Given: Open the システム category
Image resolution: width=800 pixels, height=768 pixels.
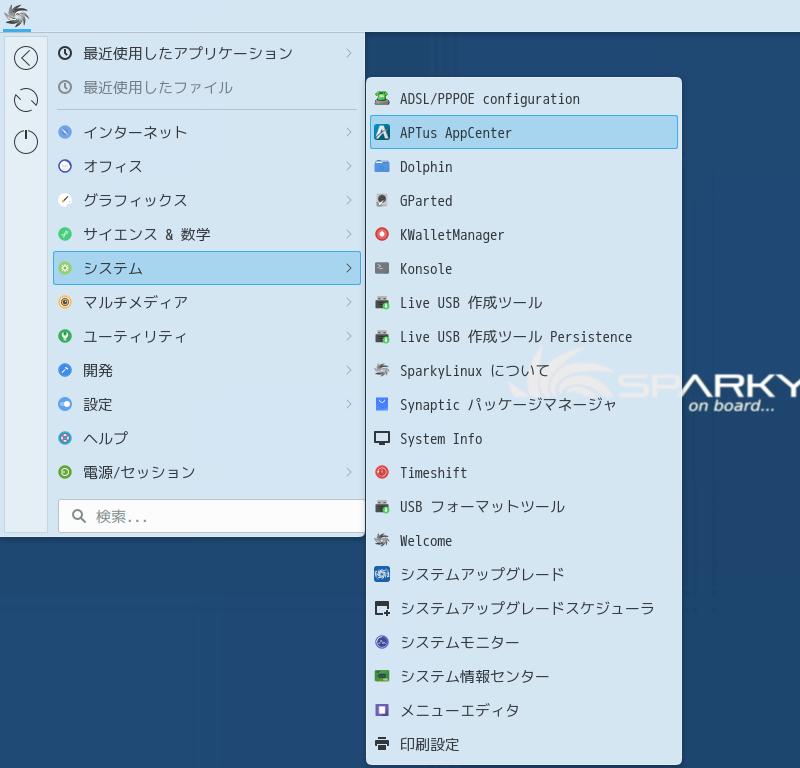Looking at the screenshot, I should [207, 268].
